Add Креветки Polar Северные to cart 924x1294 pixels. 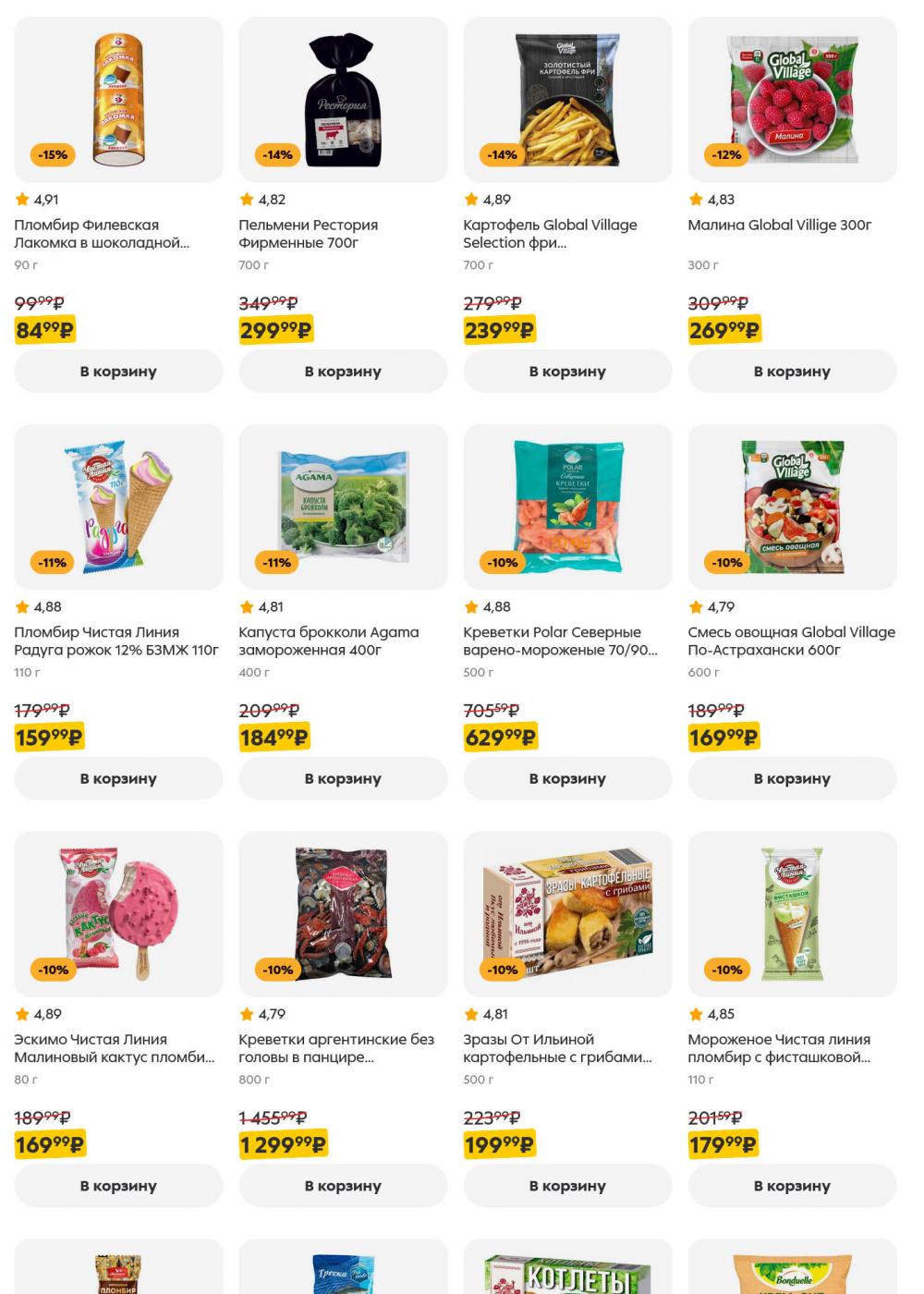(567, 779)
